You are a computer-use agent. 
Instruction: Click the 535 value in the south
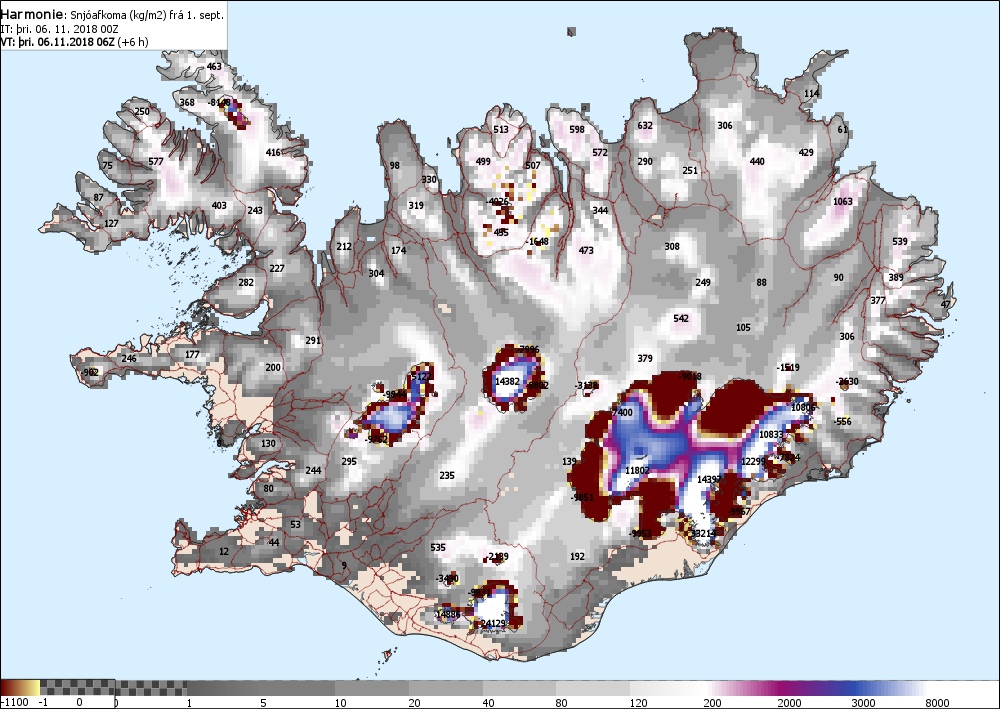pos(438,548)
